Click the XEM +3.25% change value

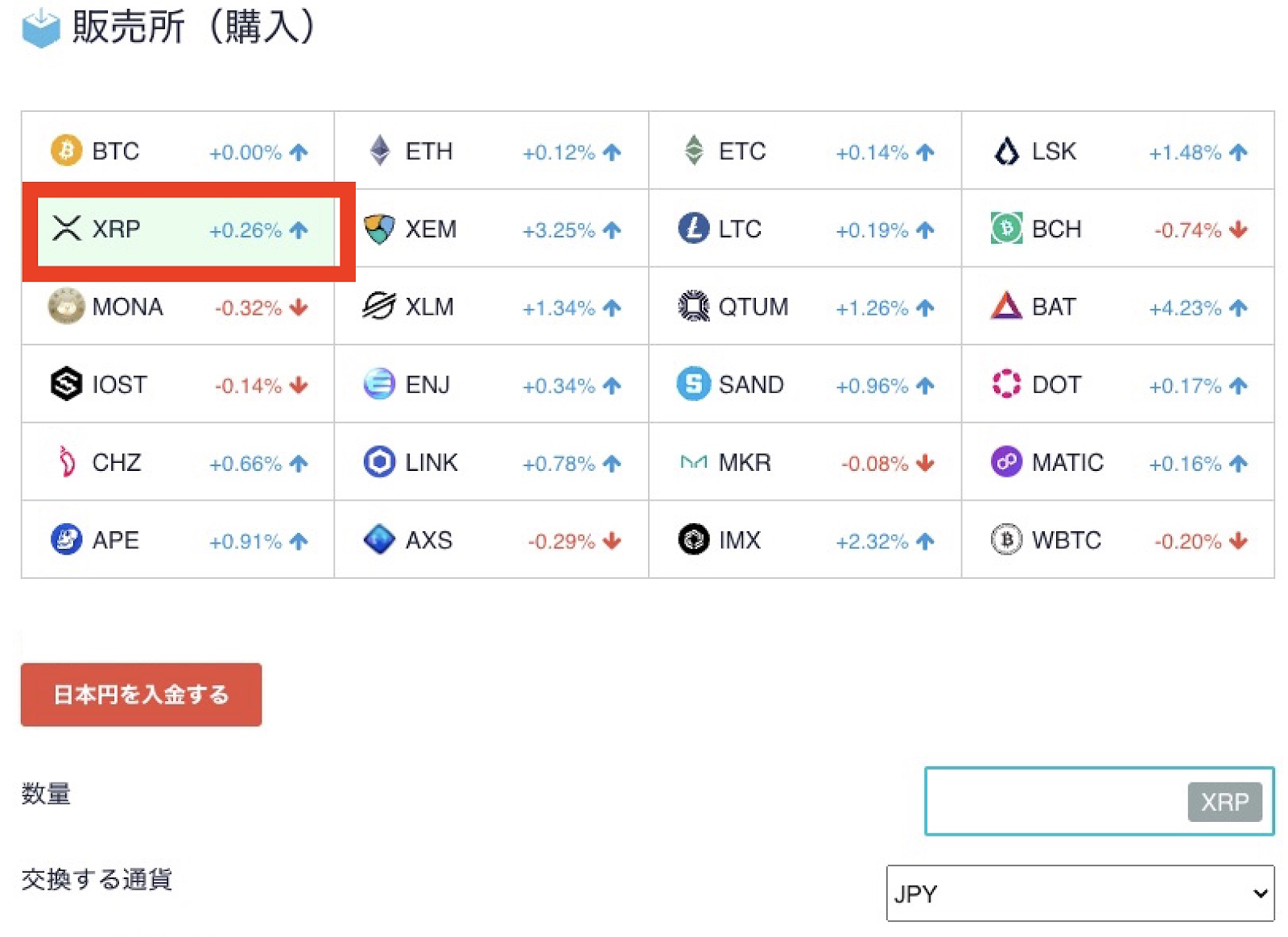coord(559,230)
